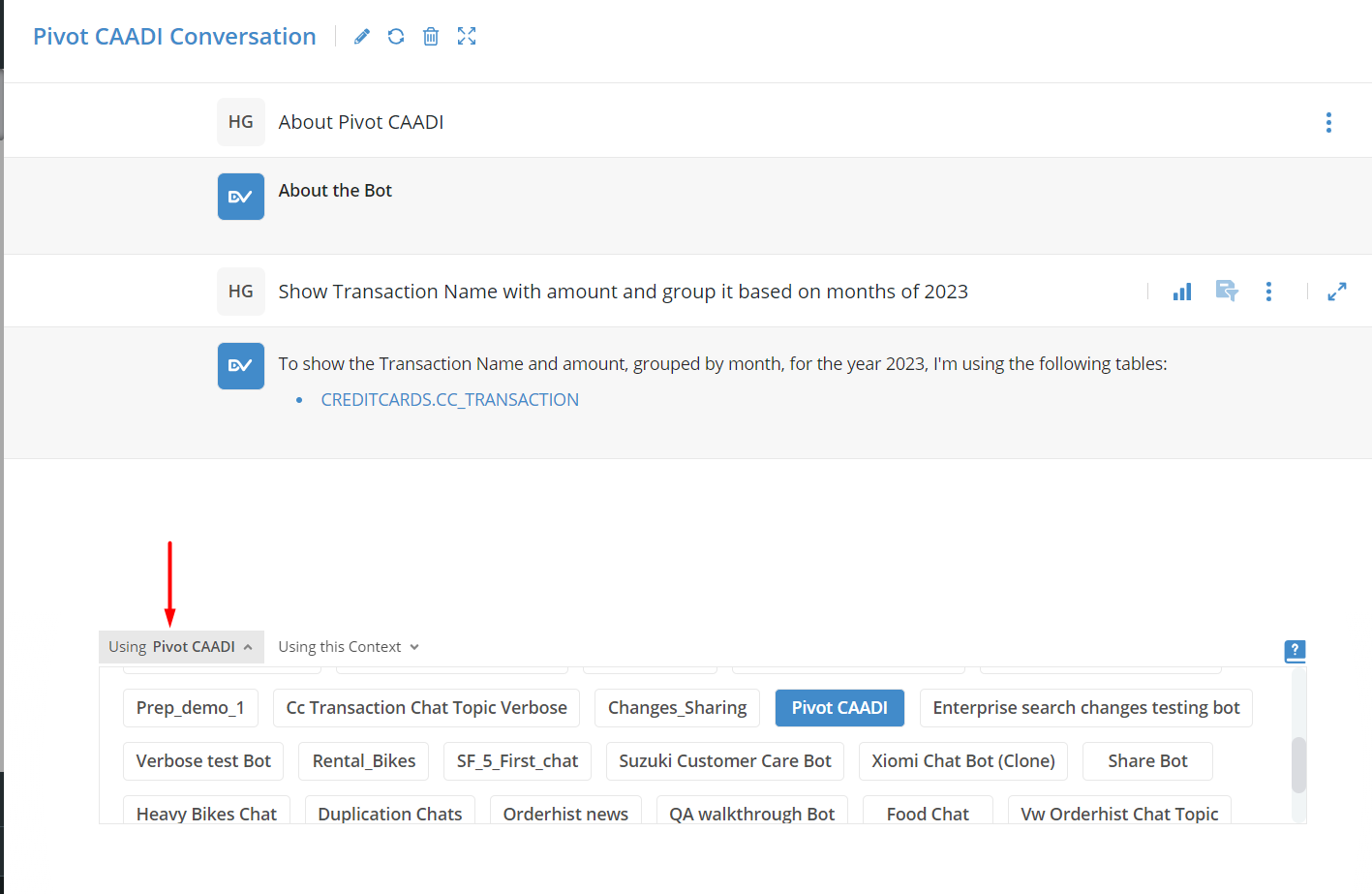Select the Prep_demo_1 bot

190,708
